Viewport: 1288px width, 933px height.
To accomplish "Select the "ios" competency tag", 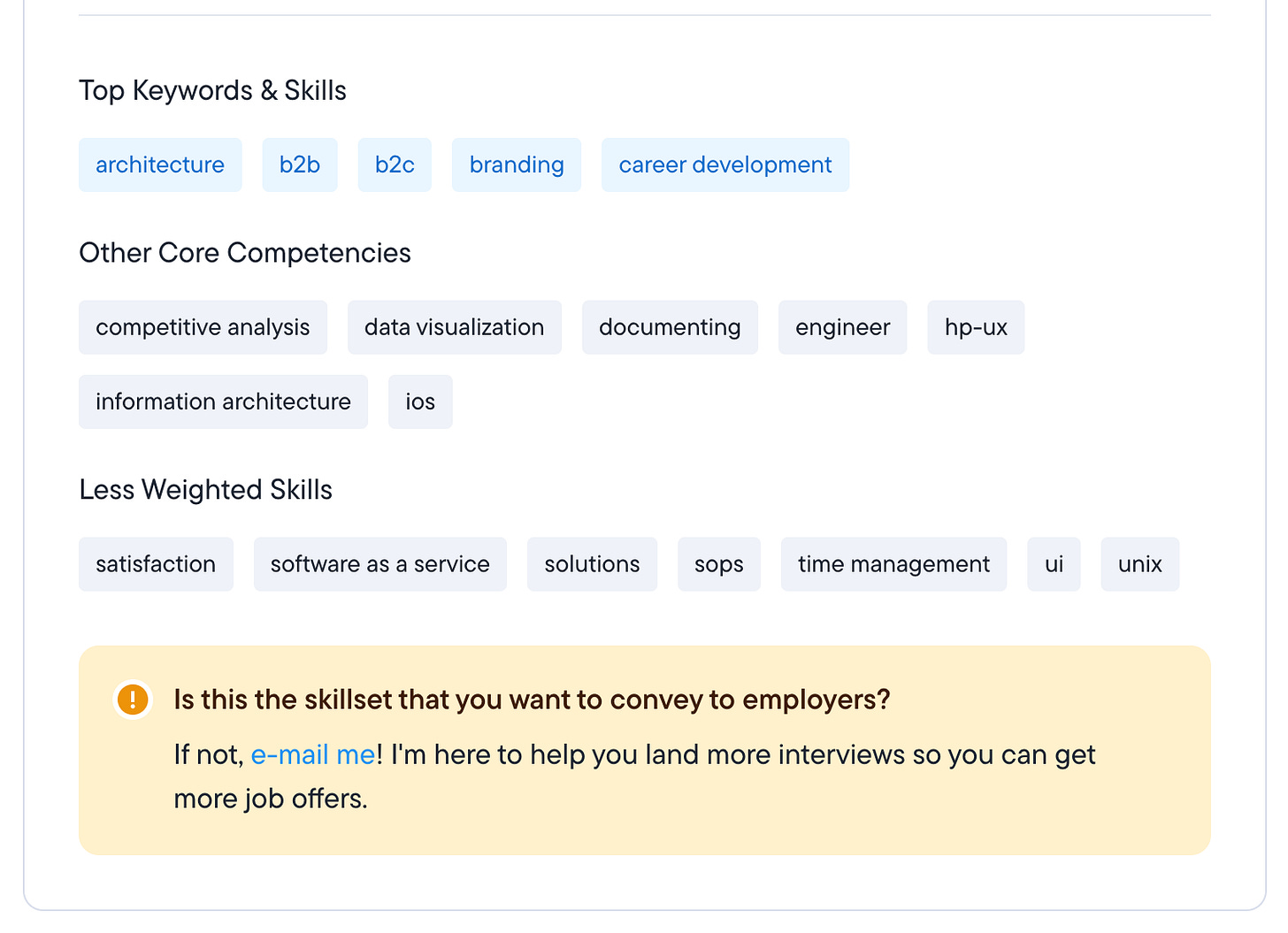I will 420,401.
